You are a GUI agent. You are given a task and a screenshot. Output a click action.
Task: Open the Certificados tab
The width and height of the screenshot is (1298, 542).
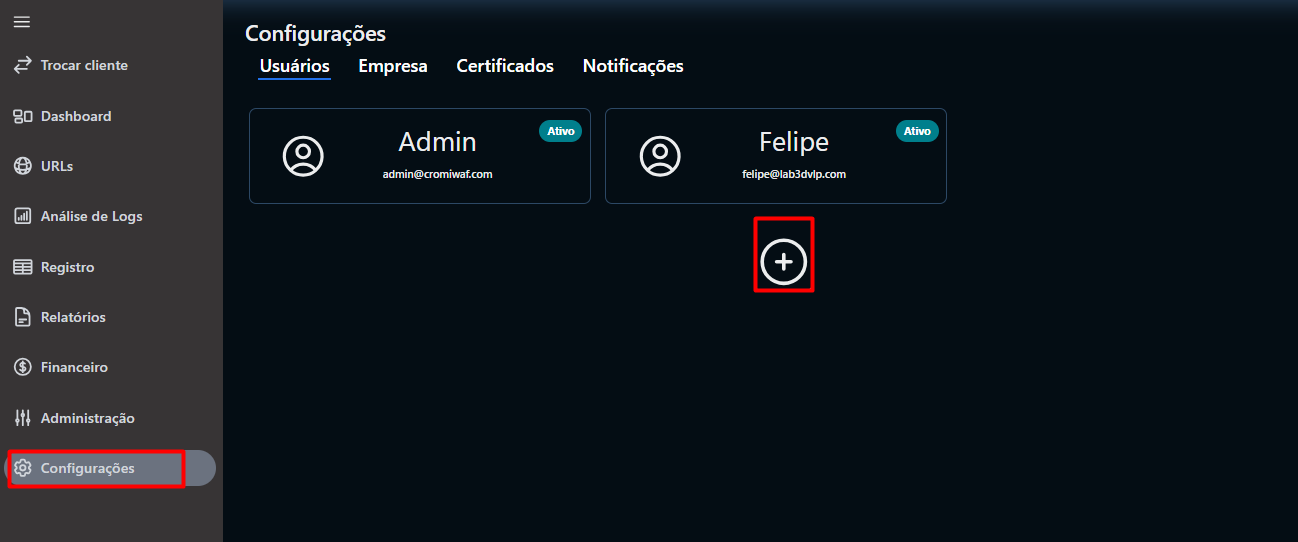505,66
